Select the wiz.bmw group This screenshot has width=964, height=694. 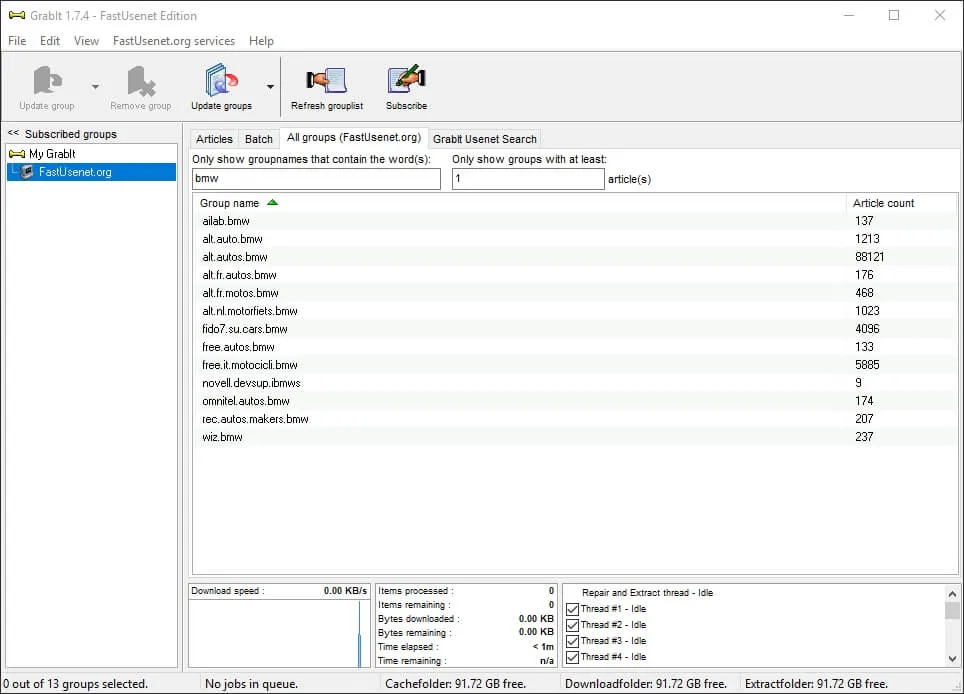coord(575,437)
